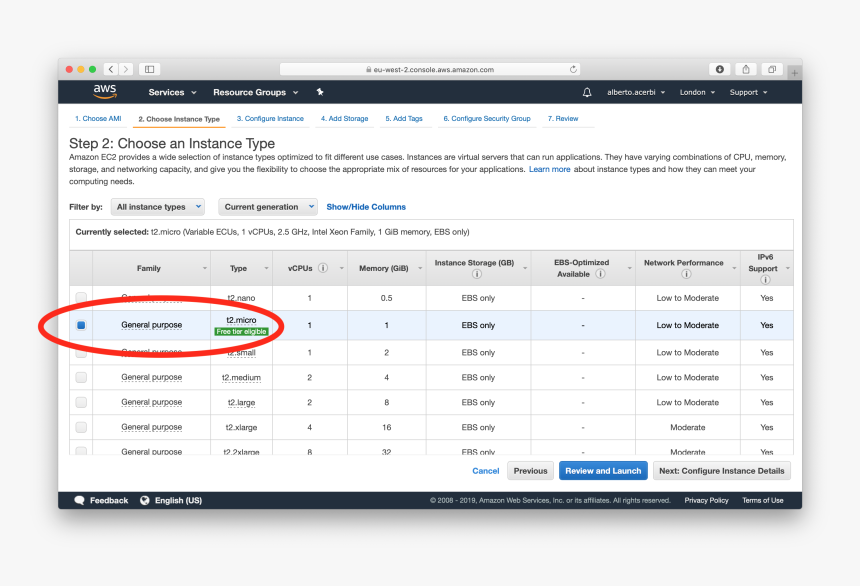Click the Show/Hide Columns link

(x=366, y=207)
